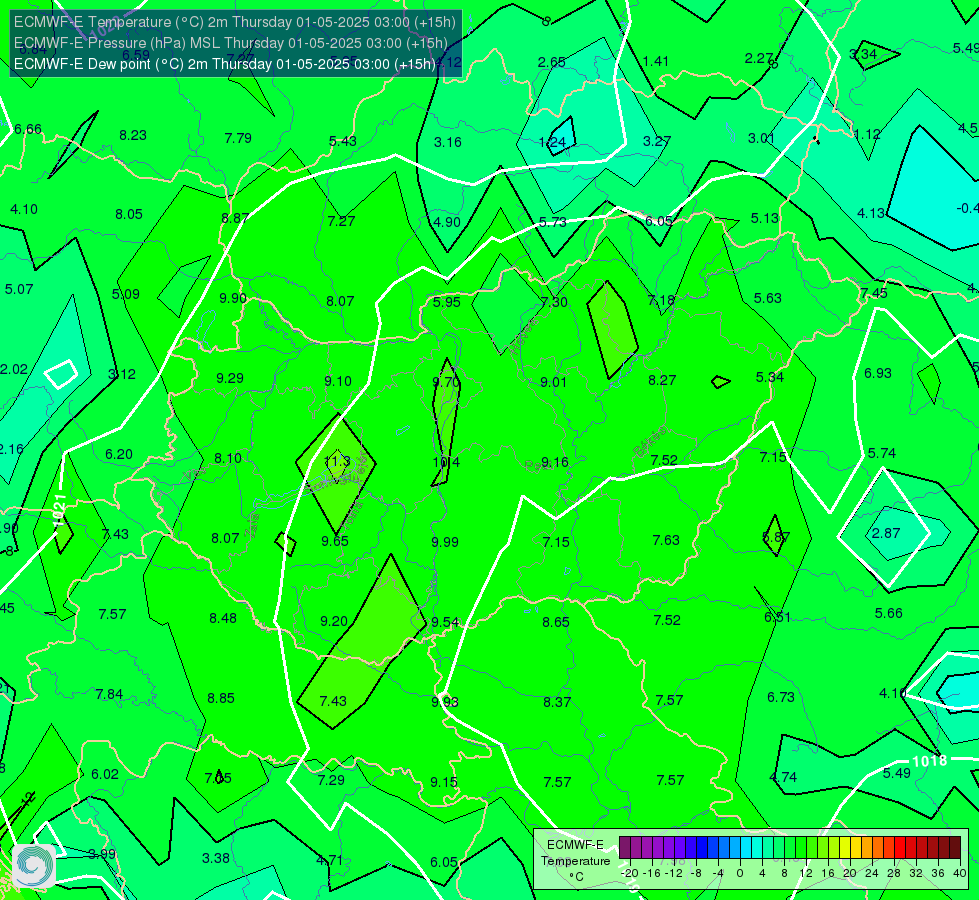Click the 5.34 temperature value
979x900 pixels.
[770, 377]
